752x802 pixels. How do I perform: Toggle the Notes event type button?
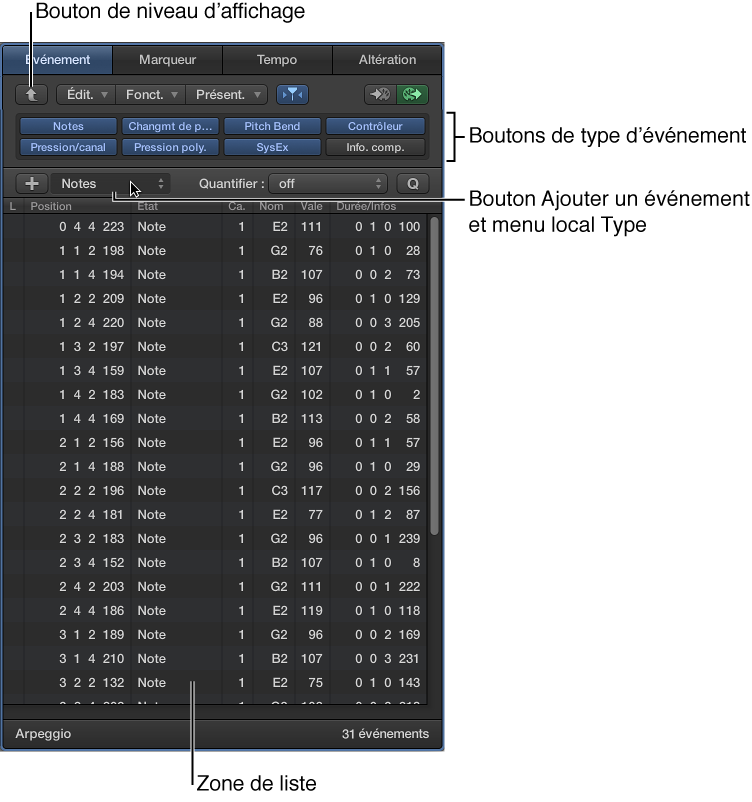[68, 126]
